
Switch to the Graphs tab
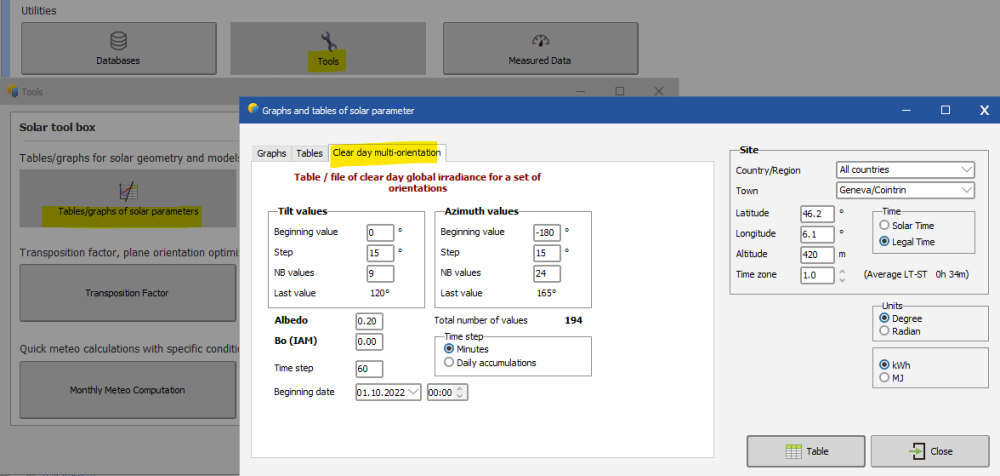(x=271, y=153)
